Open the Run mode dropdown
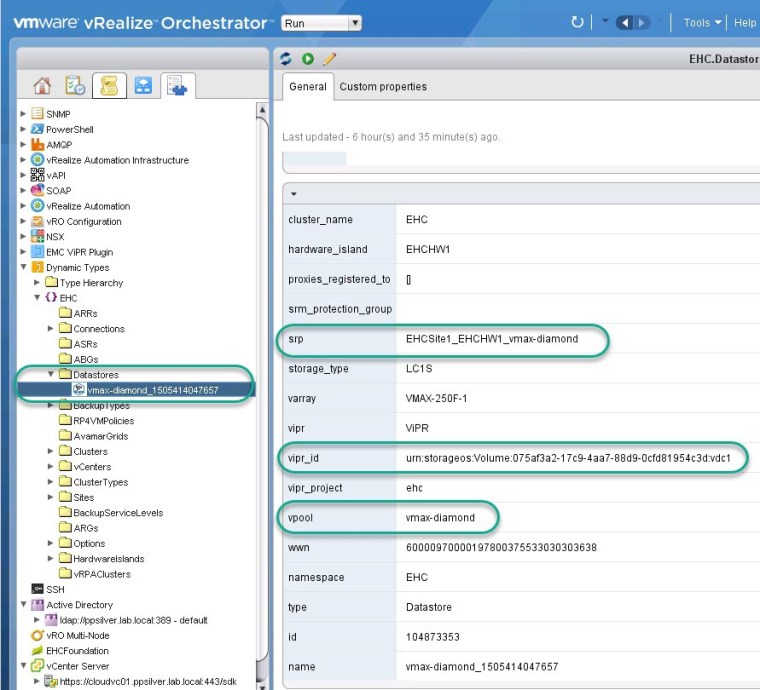This screenshot has width=760, height=690. [321, 22]
